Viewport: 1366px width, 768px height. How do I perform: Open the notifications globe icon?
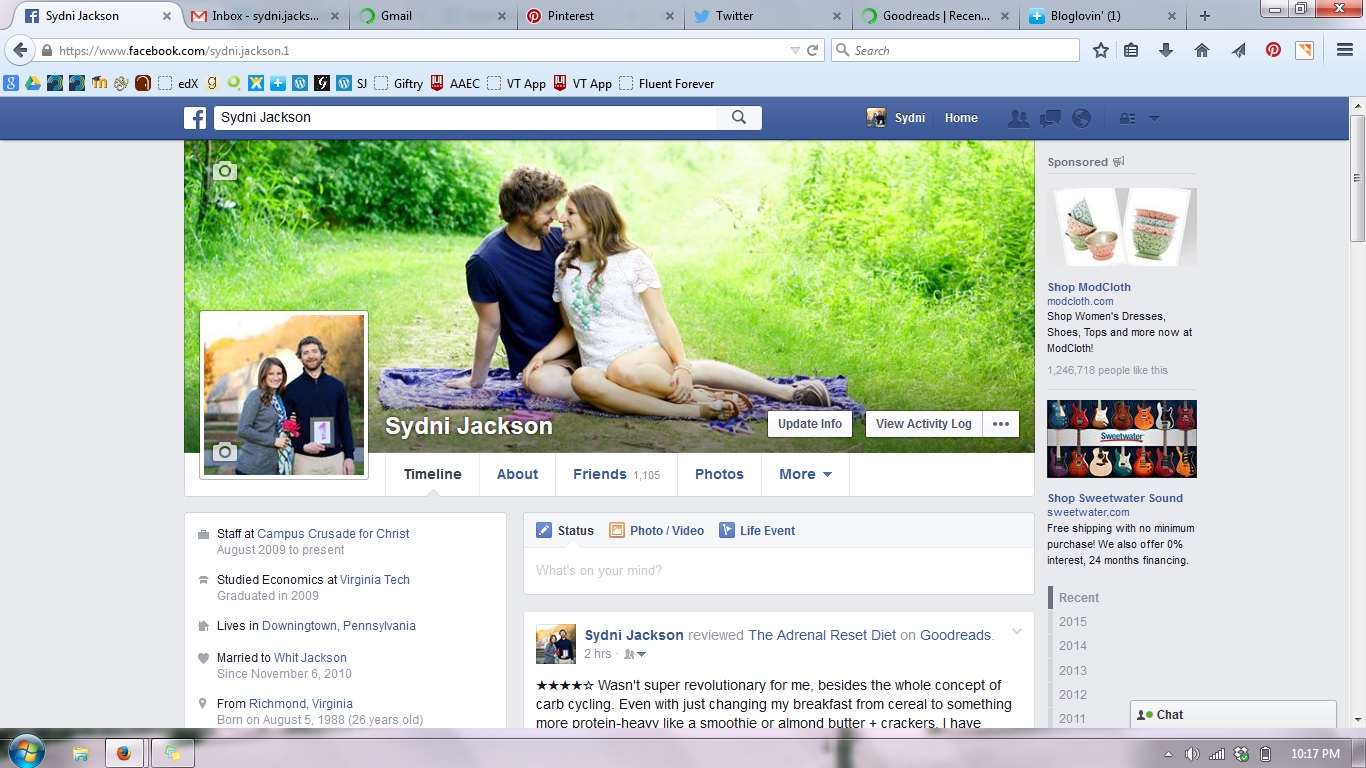(x=1081, y=118)
